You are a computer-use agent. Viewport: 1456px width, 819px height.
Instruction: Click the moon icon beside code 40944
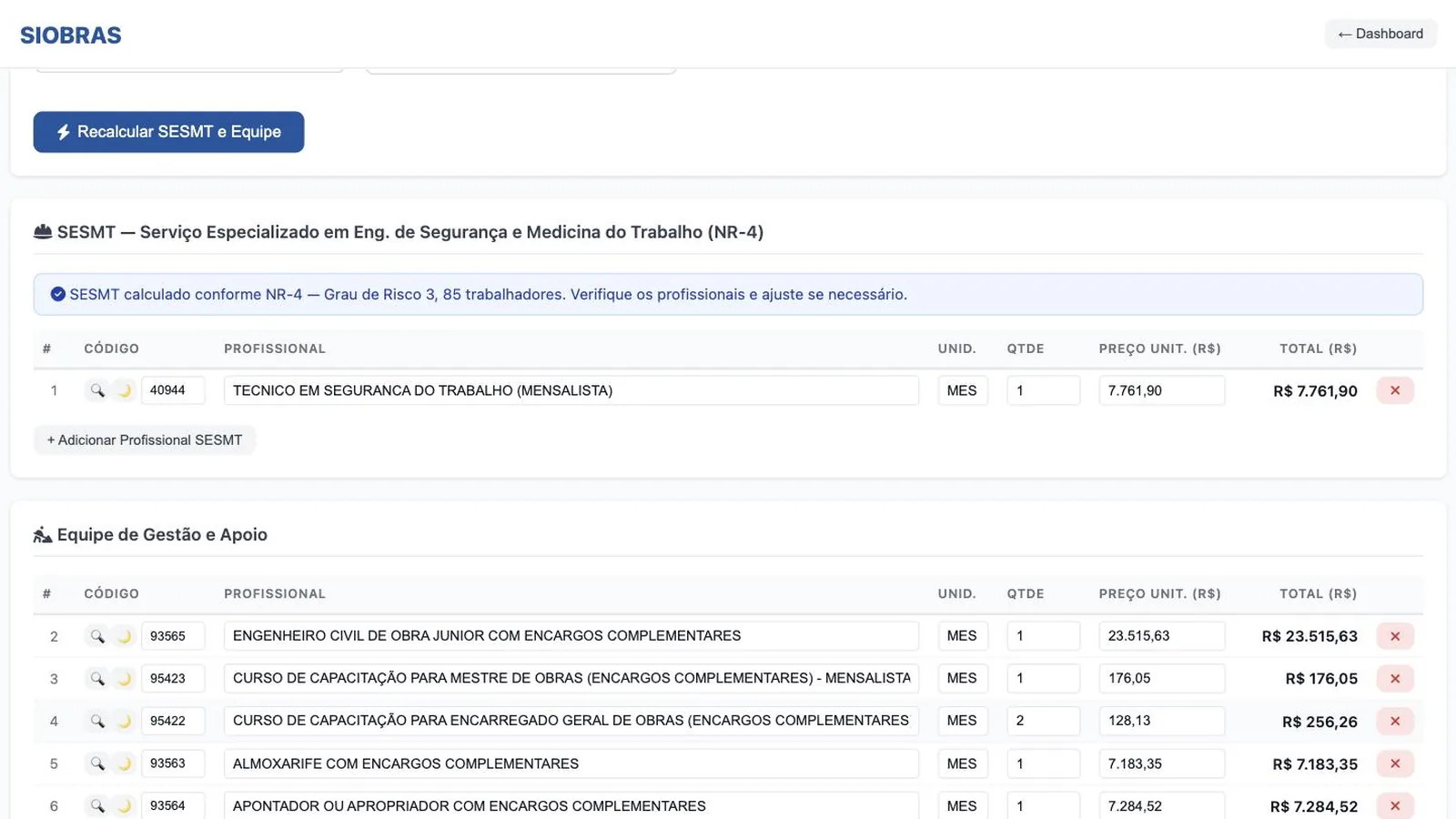pyautogui.click(x=125, y=390)
